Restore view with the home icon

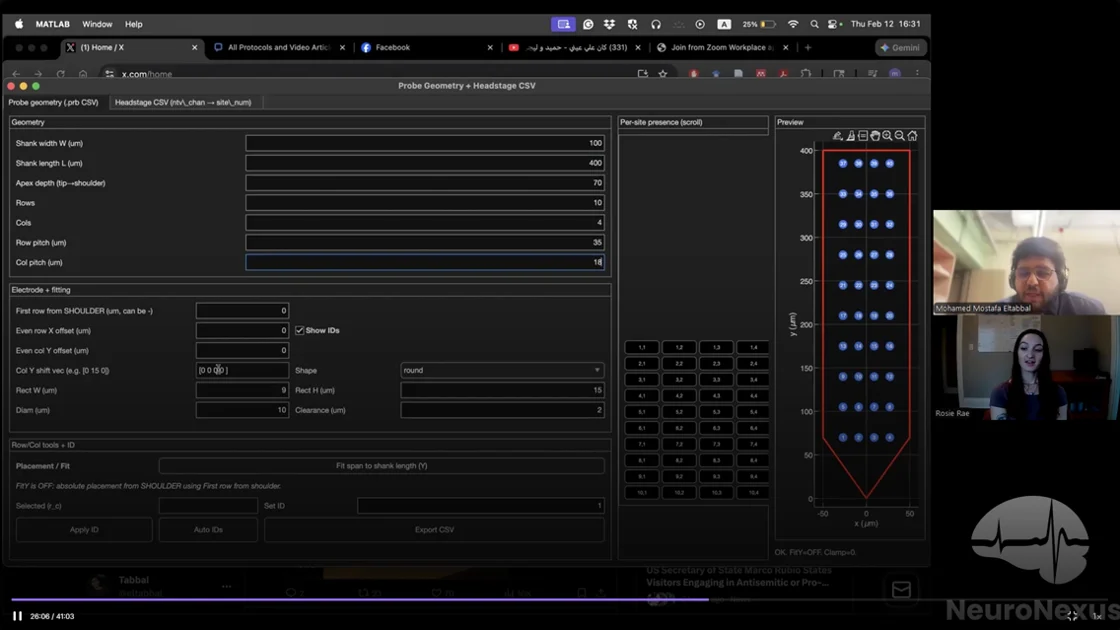[x=912, y=136]
